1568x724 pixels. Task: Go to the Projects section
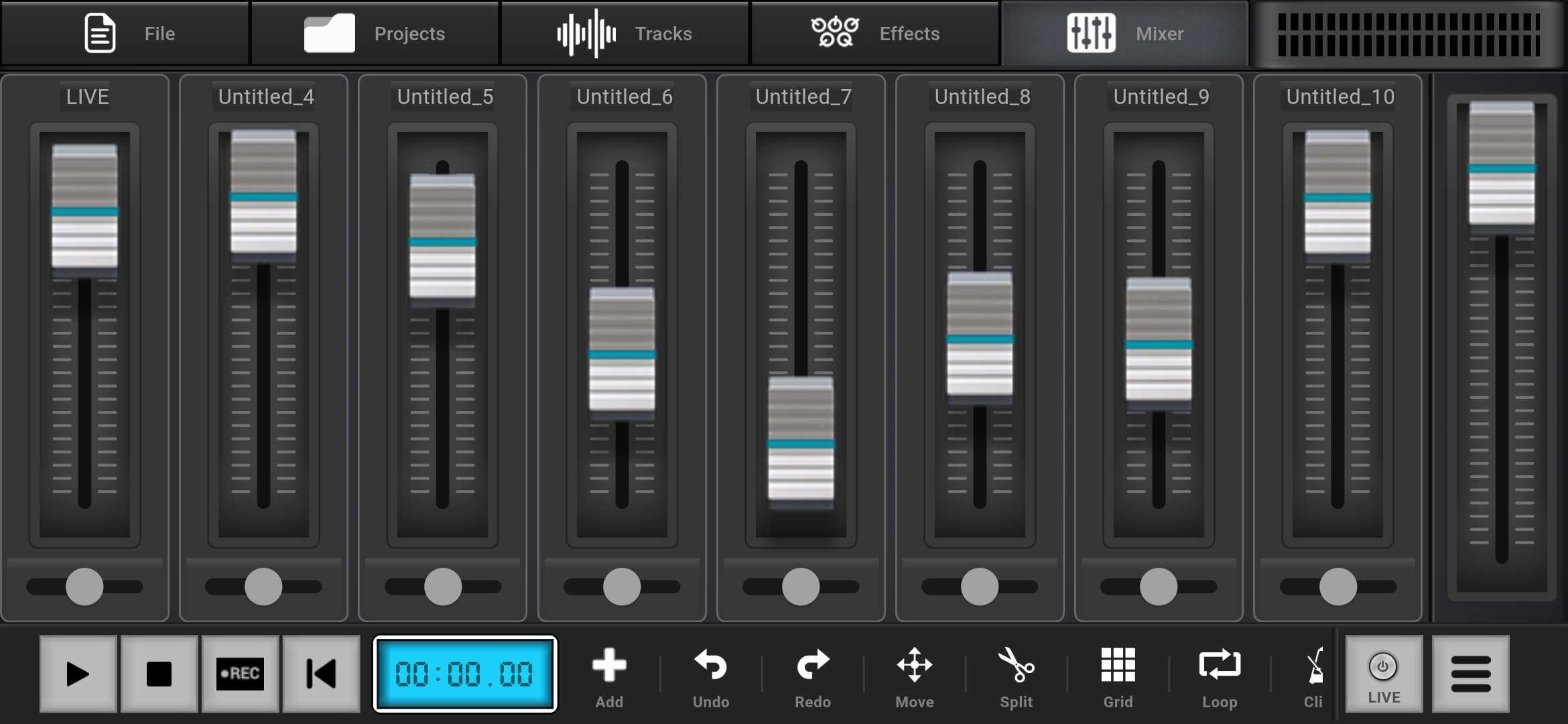(375, 33)
